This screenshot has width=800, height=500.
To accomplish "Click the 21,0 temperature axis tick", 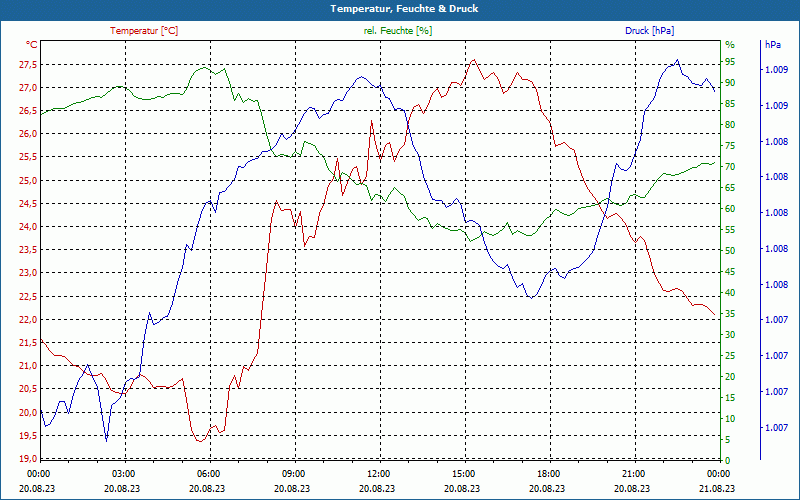I will point(28,366).
